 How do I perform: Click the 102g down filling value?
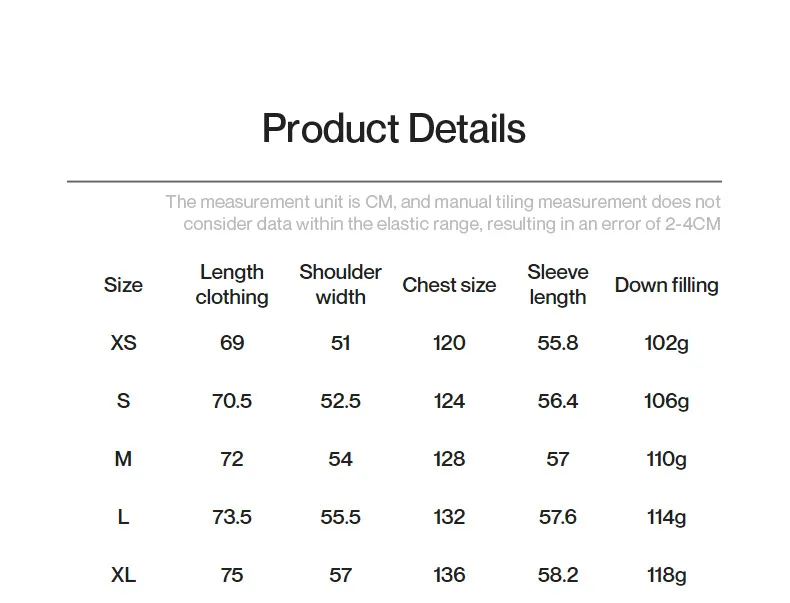pyautogui.click(x=666, y=343)
